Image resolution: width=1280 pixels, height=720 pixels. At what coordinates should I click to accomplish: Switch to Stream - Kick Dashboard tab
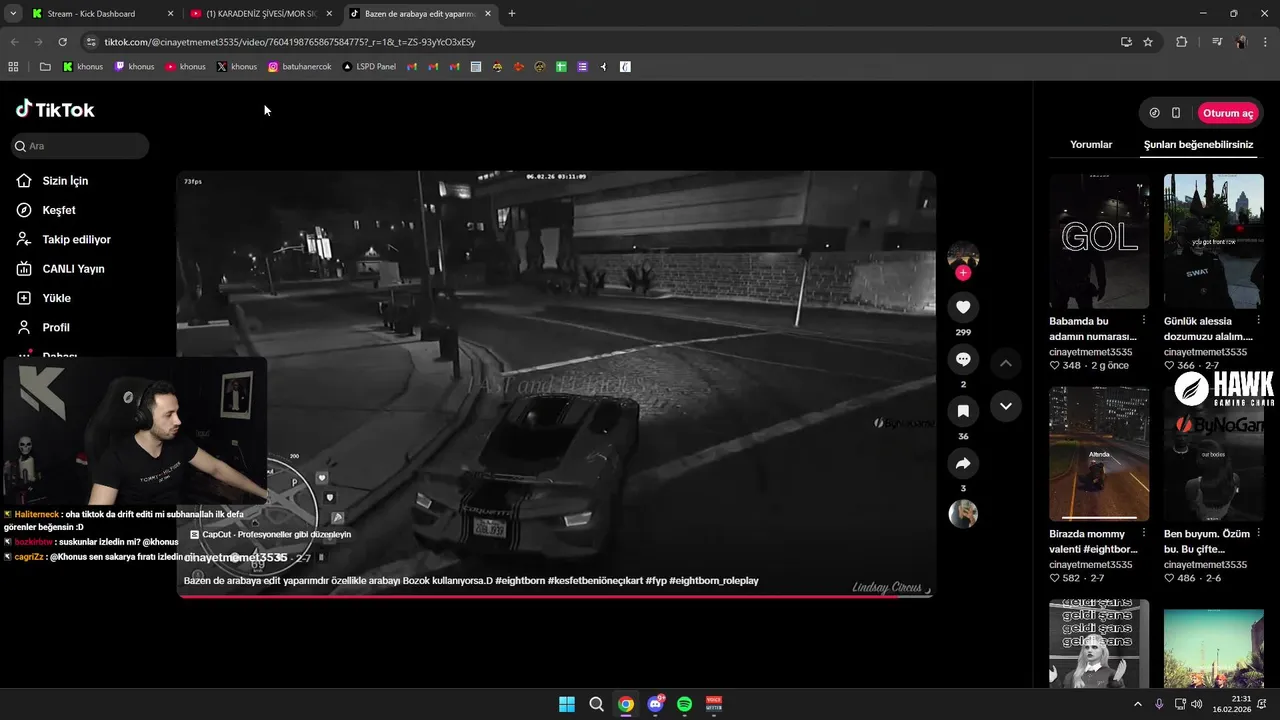[x=100, y=14]
